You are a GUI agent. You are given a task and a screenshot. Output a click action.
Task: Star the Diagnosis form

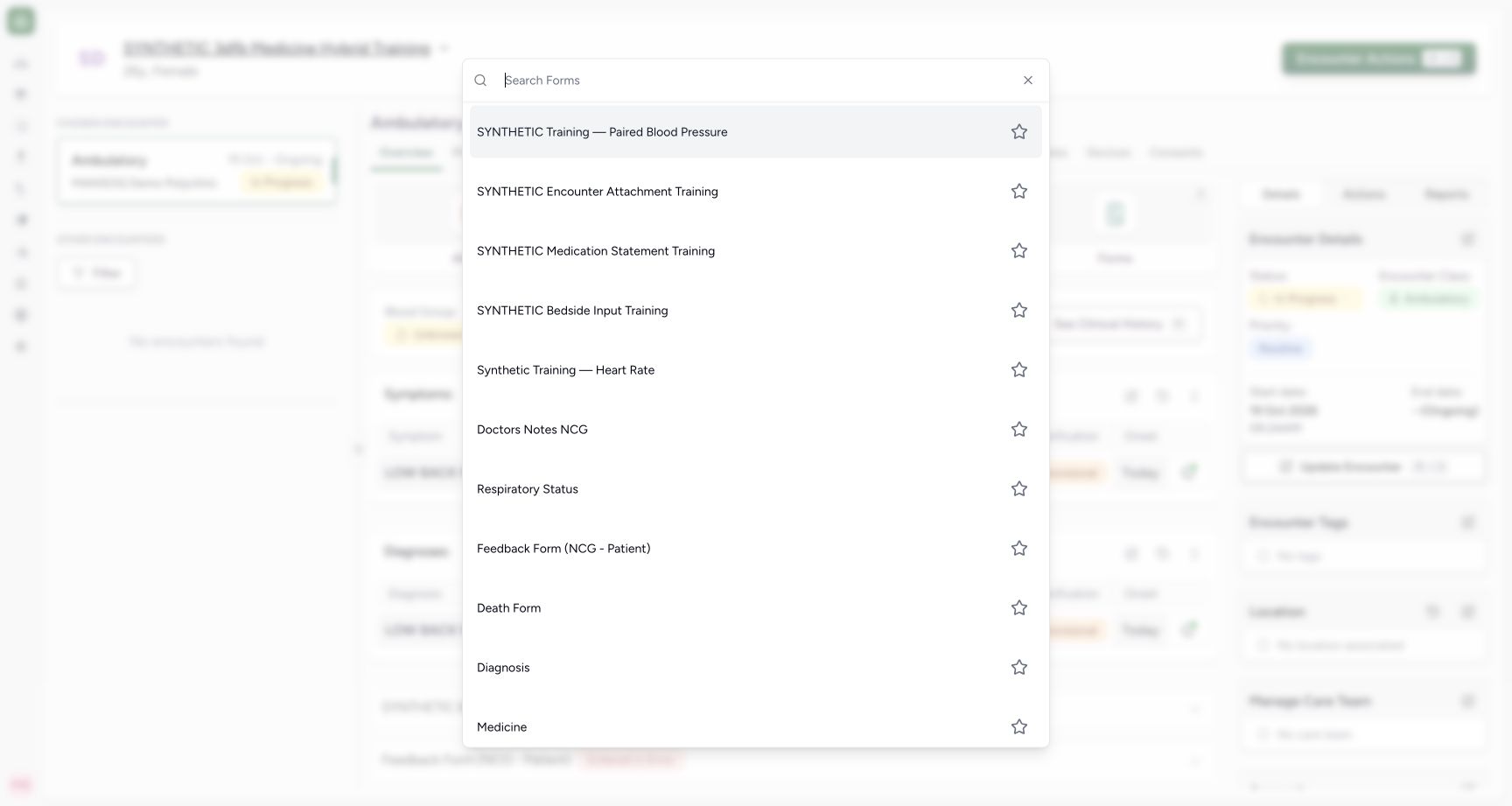point(1019,668)
